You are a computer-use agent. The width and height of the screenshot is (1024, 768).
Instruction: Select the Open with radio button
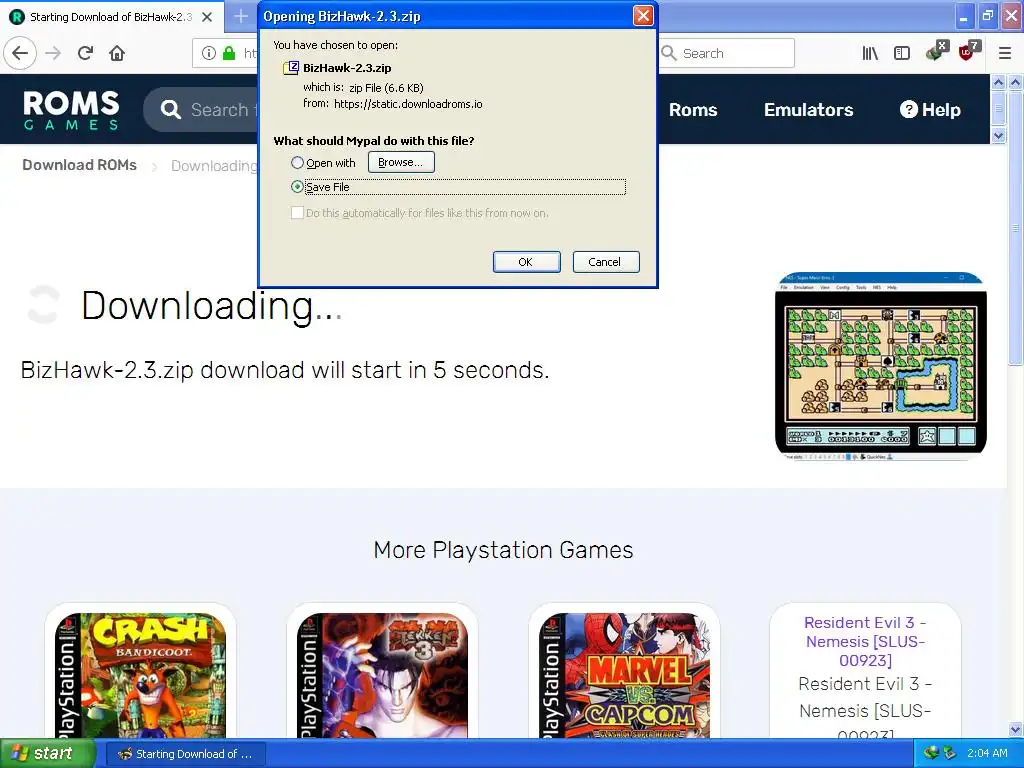point(297,163)
